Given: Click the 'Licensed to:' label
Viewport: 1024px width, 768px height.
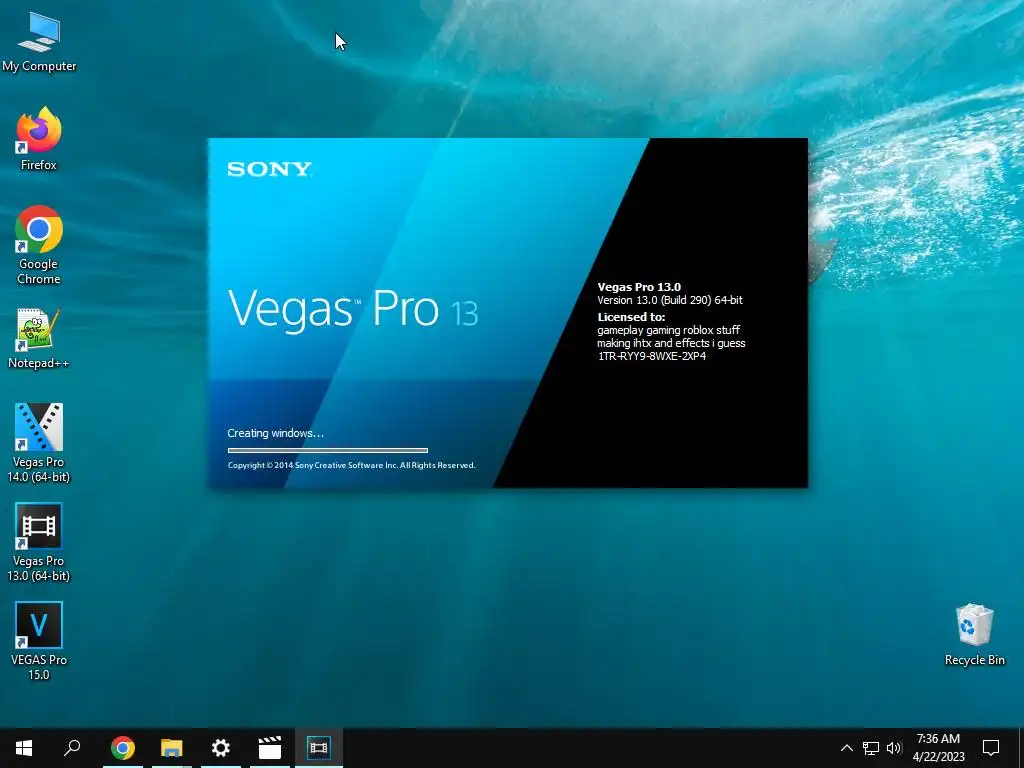Looking at the screenshot, I should (x=632, y=317).
